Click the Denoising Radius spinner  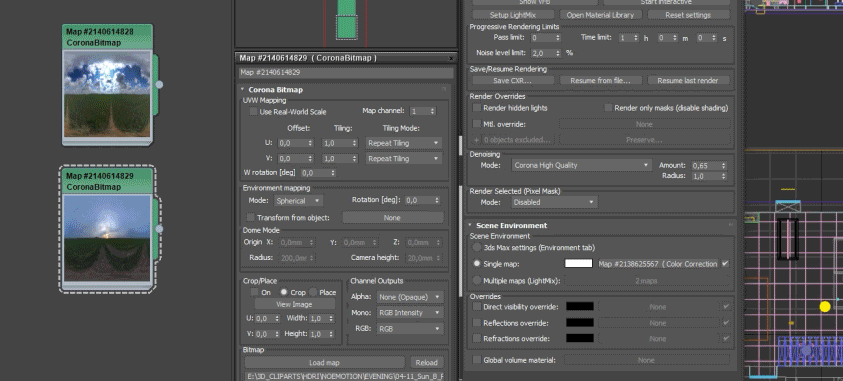(723, 176)
